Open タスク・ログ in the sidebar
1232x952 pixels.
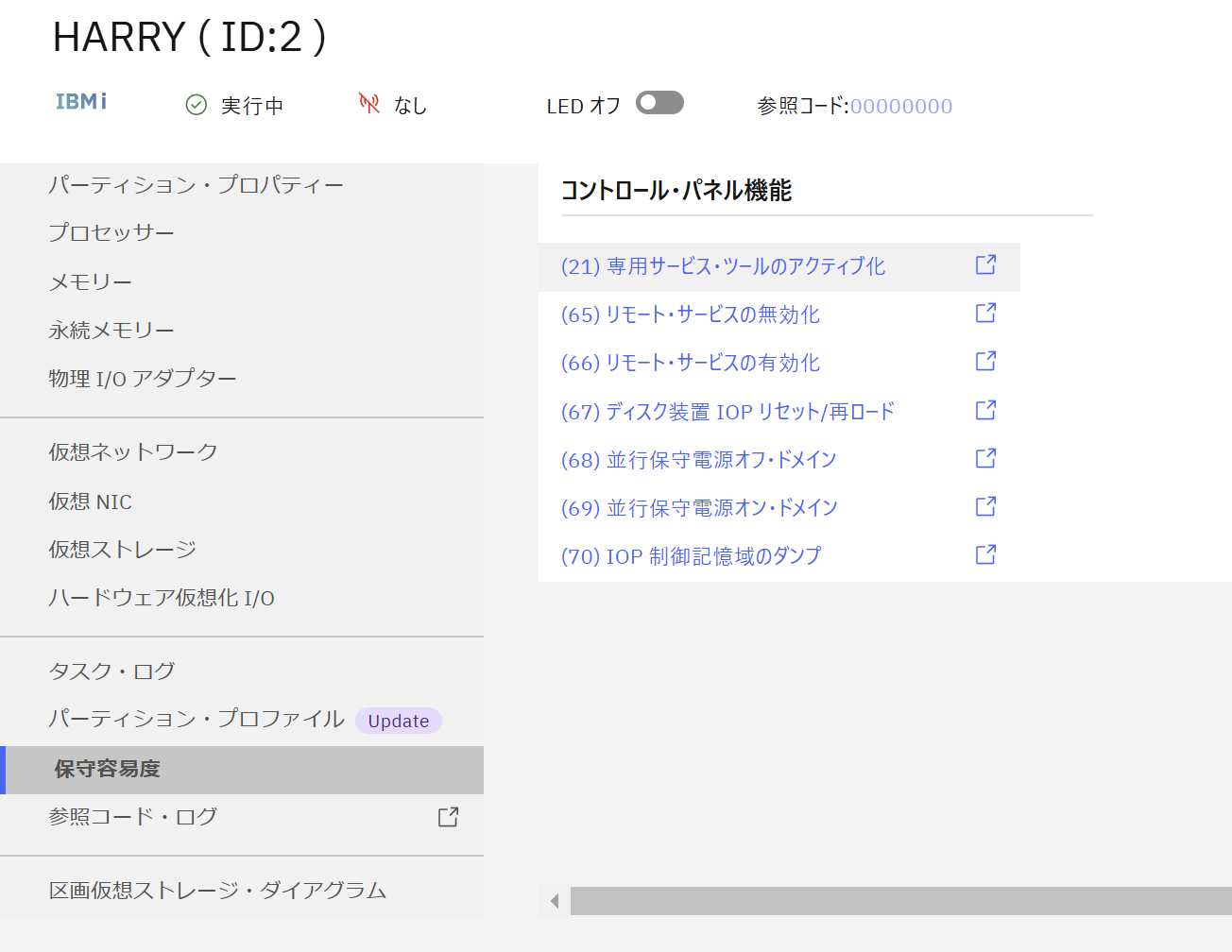(112, 671)
